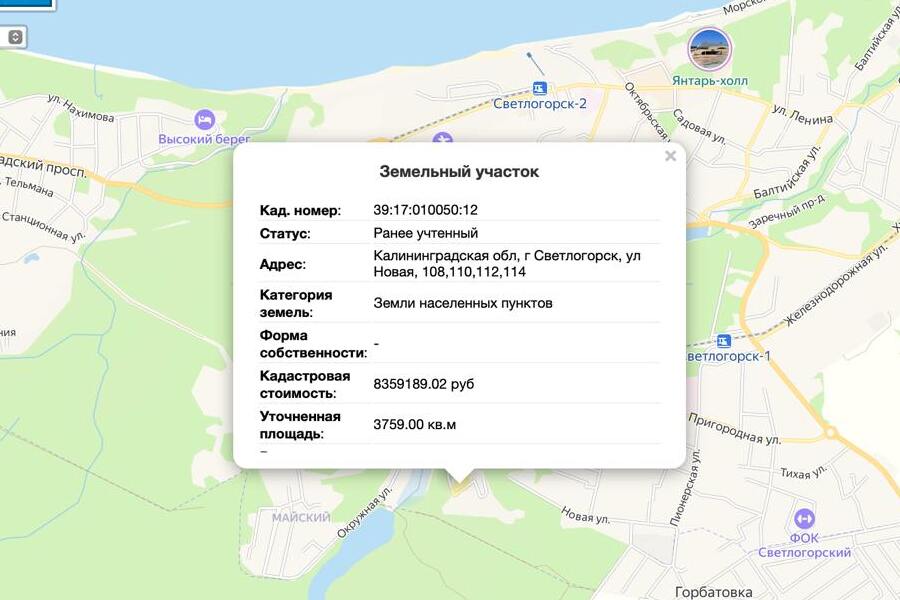Close the Земельный участок info popup
900x600 pixels.
(x=669, y=156)
